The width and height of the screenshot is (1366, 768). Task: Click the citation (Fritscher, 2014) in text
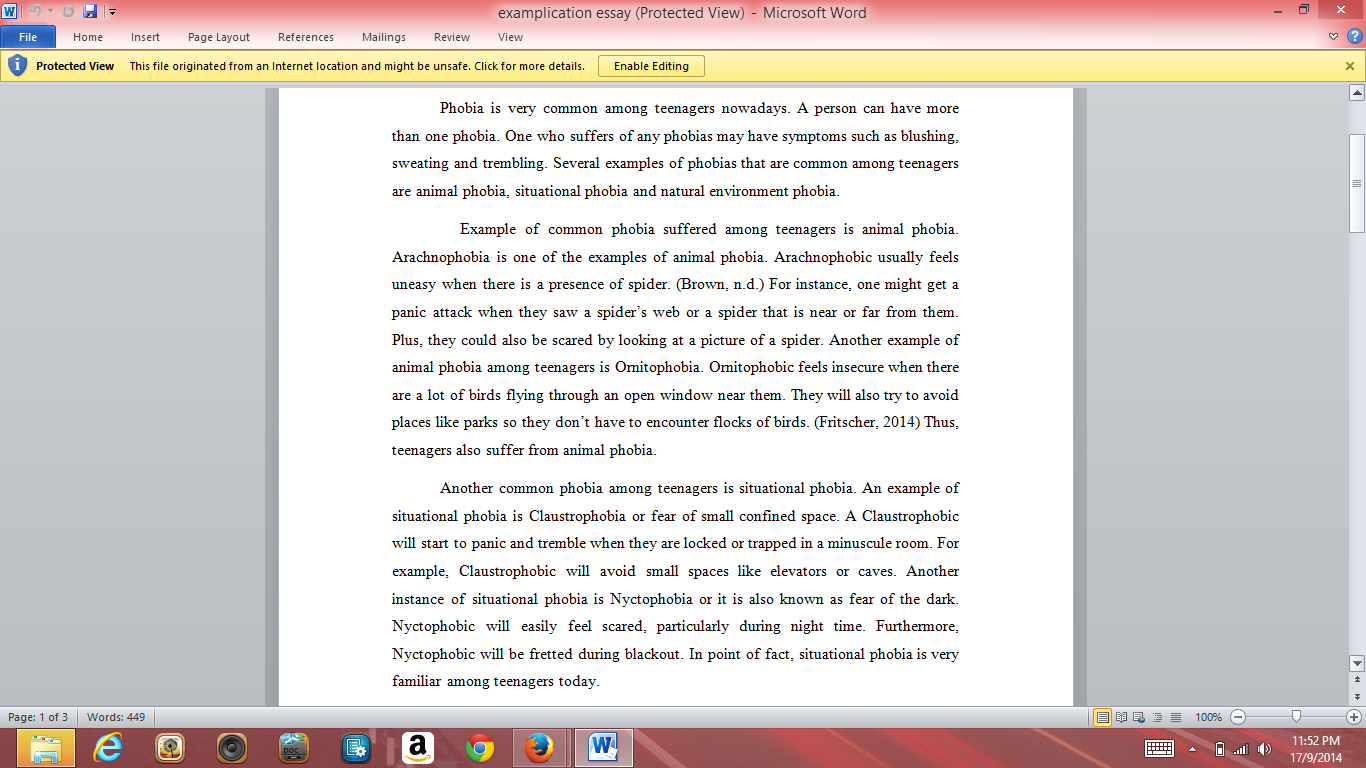866,422
